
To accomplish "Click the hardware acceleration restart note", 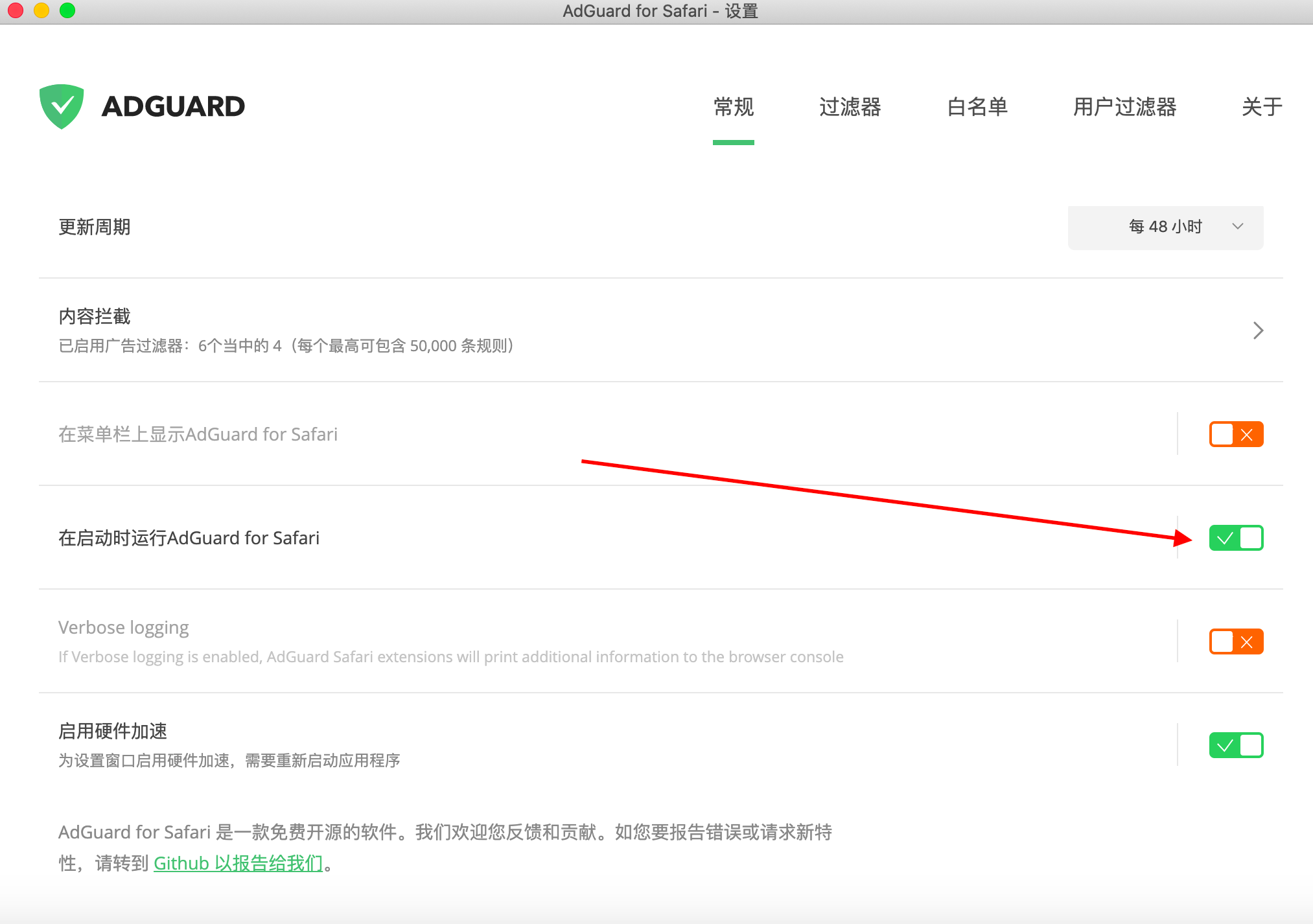I will (x=229, y=761).
